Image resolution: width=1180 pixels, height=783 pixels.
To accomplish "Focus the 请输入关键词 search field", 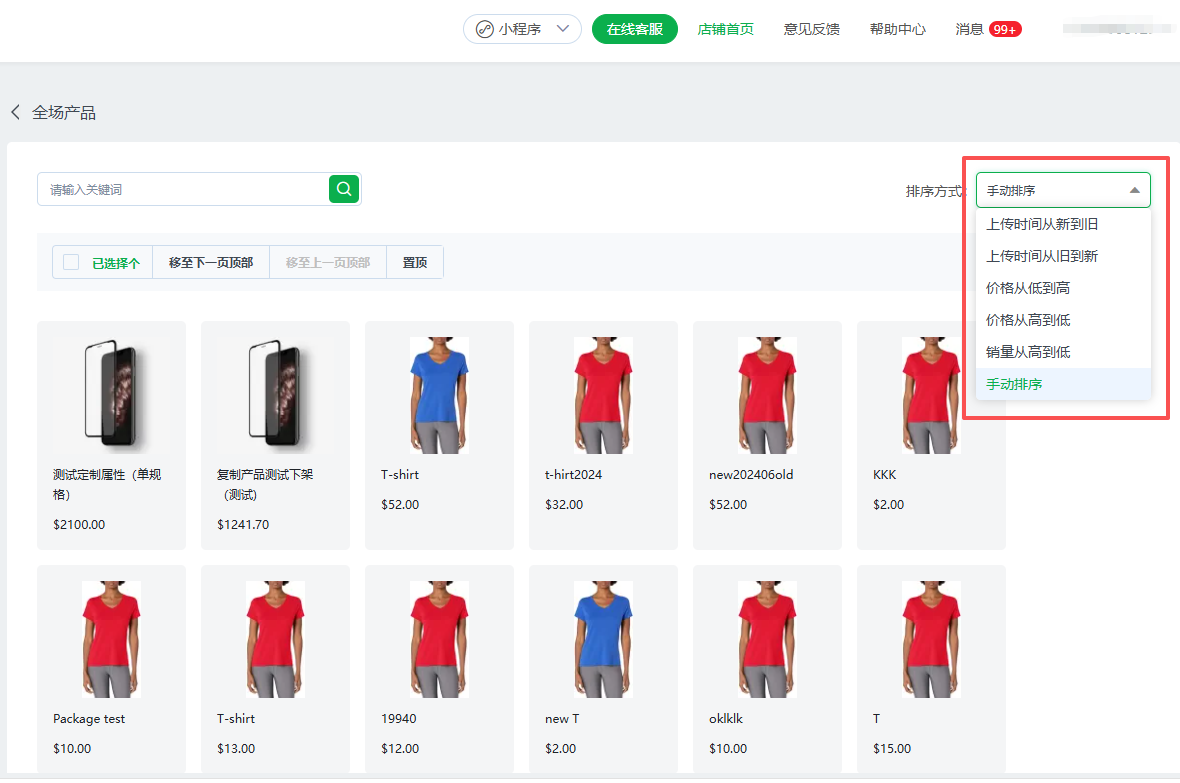I will 185,189.
